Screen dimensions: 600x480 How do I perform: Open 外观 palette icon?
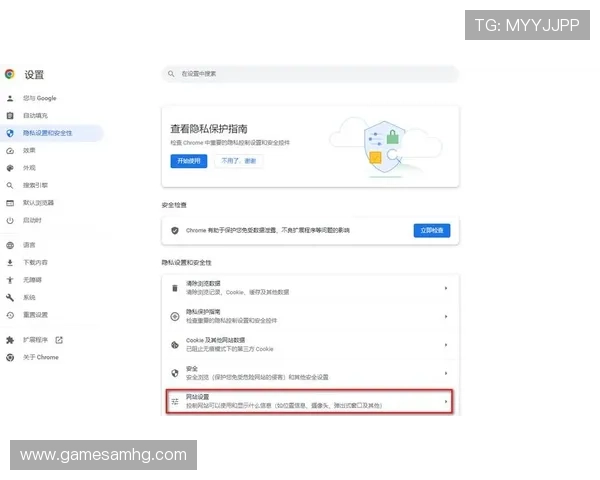point(10,168)
